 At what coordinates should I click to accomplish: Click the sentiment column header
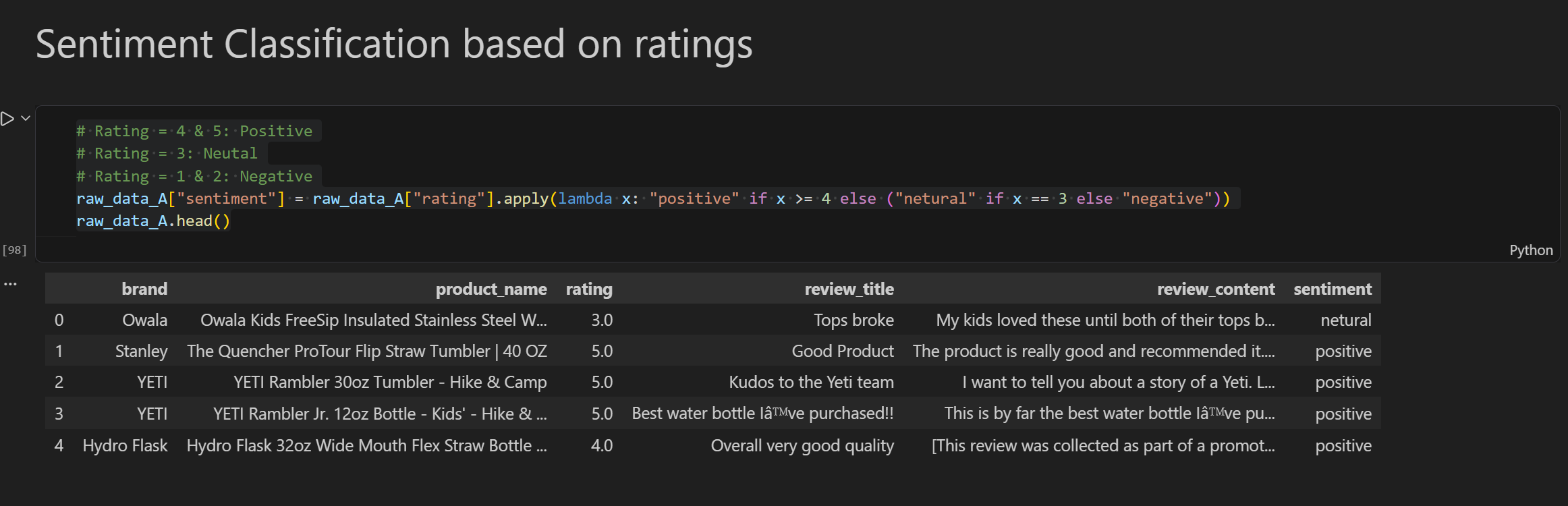[1332, 289]
